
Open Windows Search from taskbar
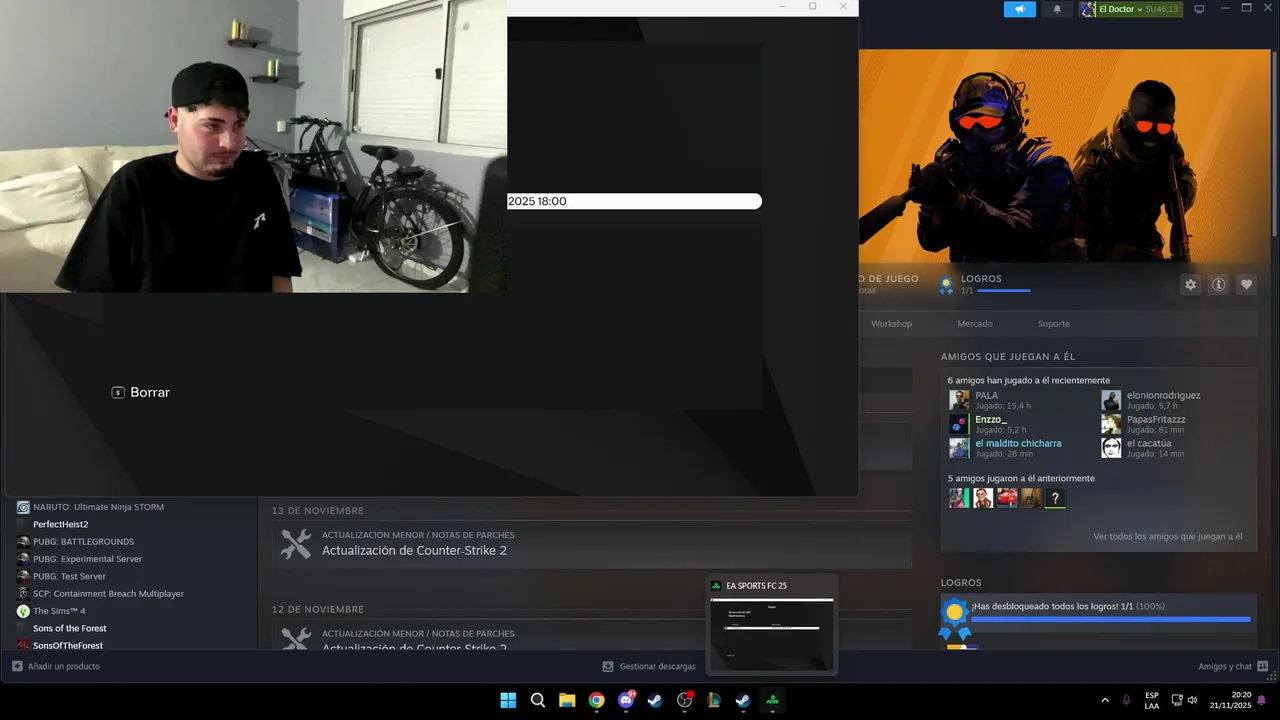tap(538, 700)
